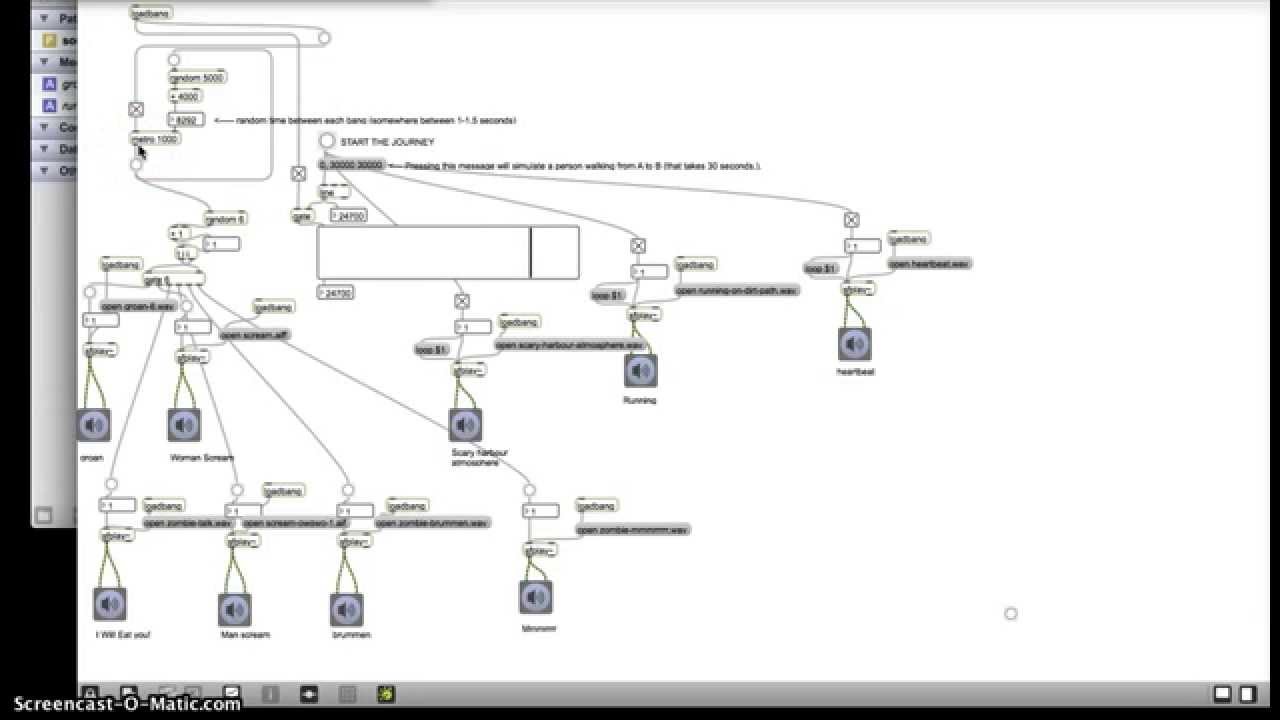Click the green icon in the bottom toolbar
Screen dimensions: 1280x720
click(x=386, y=693)
